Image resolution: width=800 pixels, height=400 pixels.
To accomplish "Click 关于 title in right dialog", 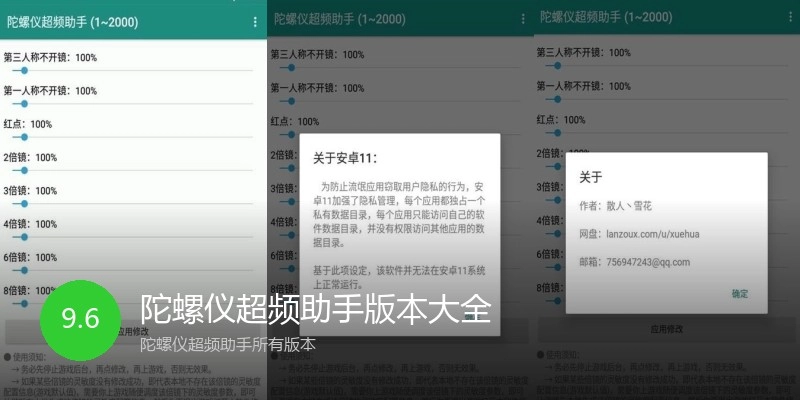I will 591,178.
